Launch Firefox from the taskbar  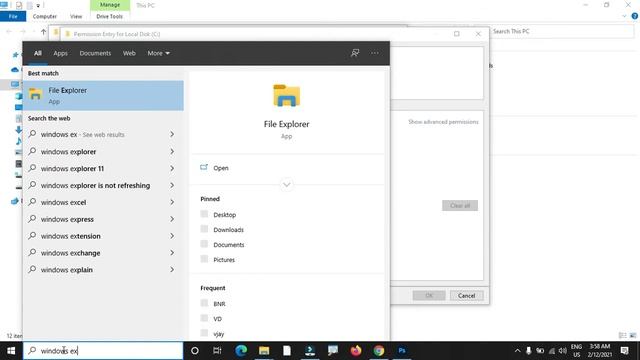356,351
